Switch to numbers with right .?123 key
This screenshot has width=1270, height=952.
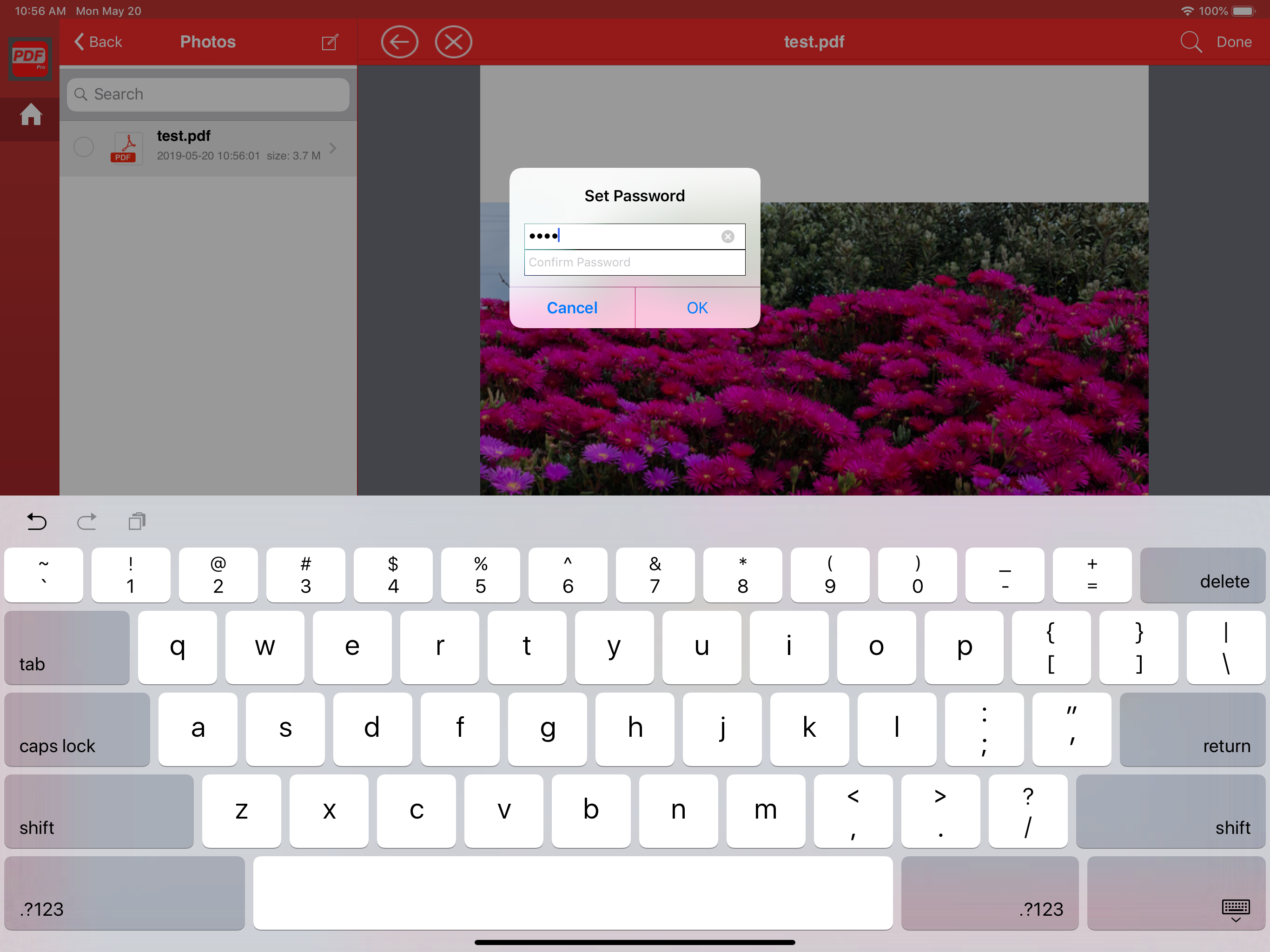click(x=990, y=893)
